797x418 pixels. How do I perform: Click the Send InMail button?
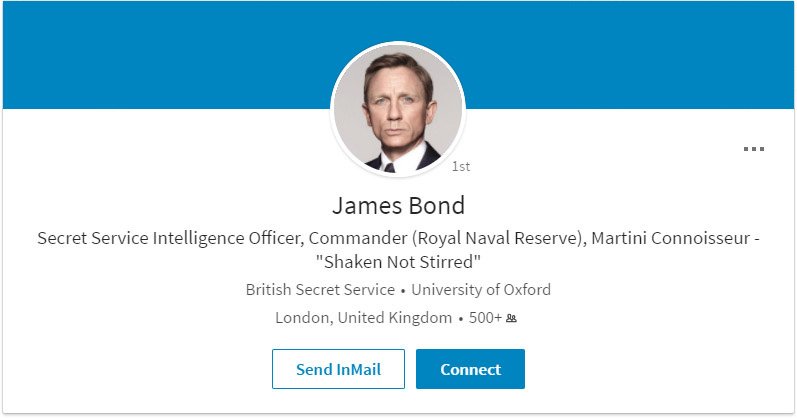(x=338, y=369)
